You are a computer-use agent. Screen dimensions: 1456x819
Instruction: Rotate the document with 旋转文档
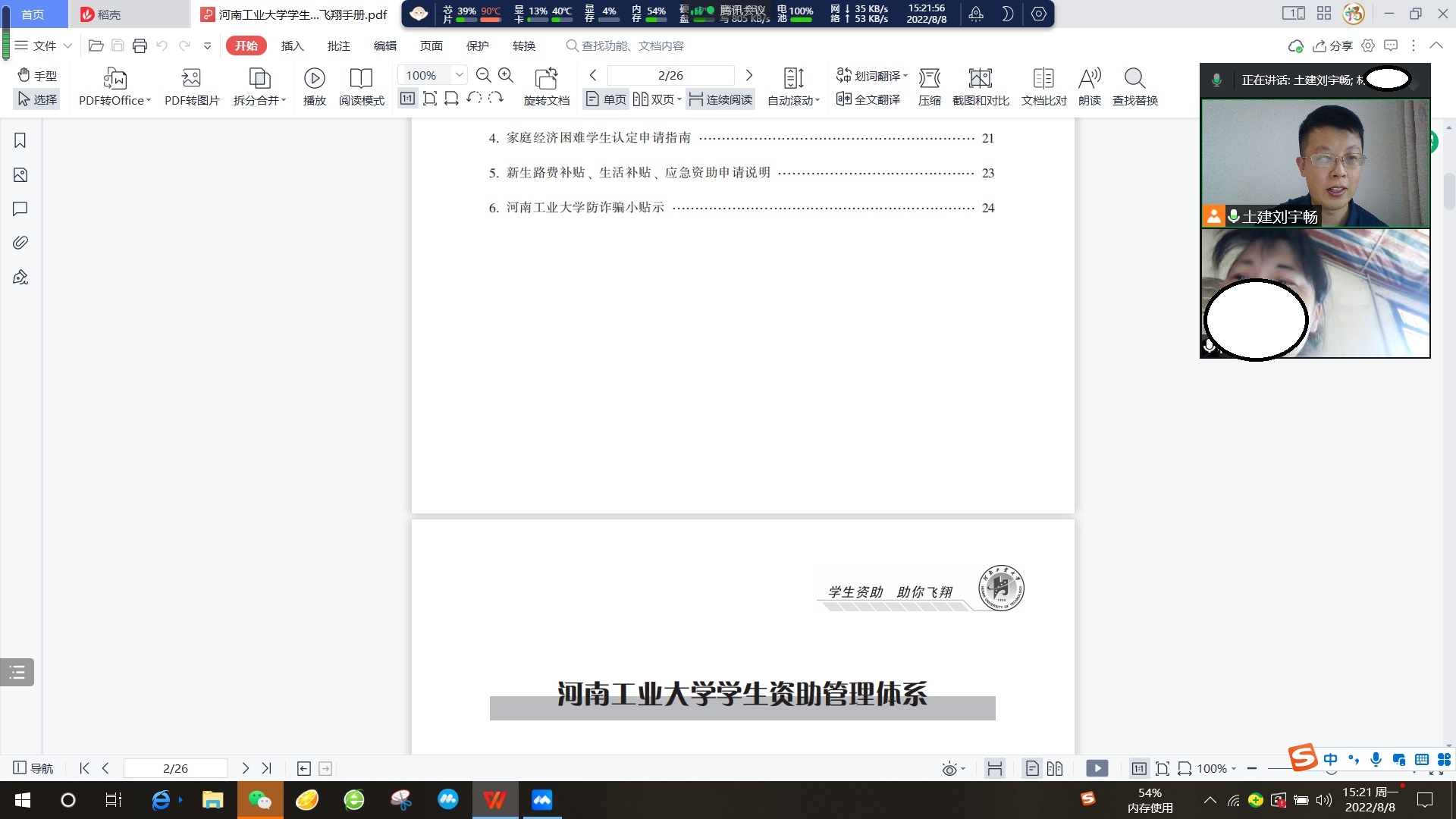(546, 87)
